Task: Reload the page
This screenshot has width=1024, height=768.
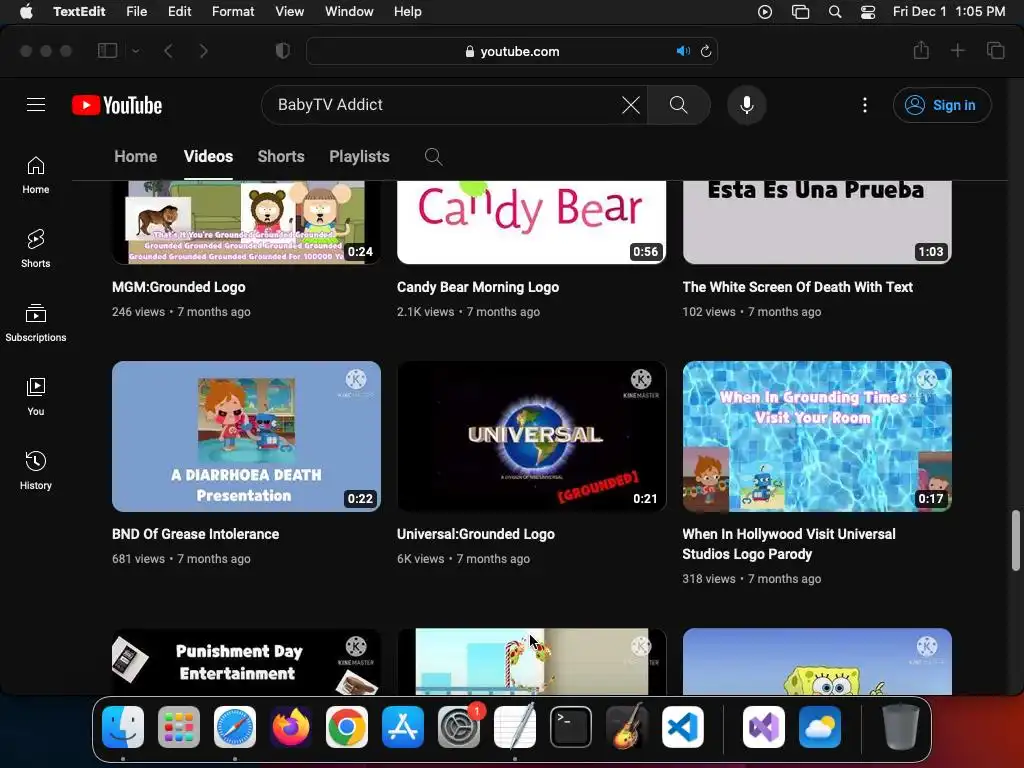Action: (706, 51)
